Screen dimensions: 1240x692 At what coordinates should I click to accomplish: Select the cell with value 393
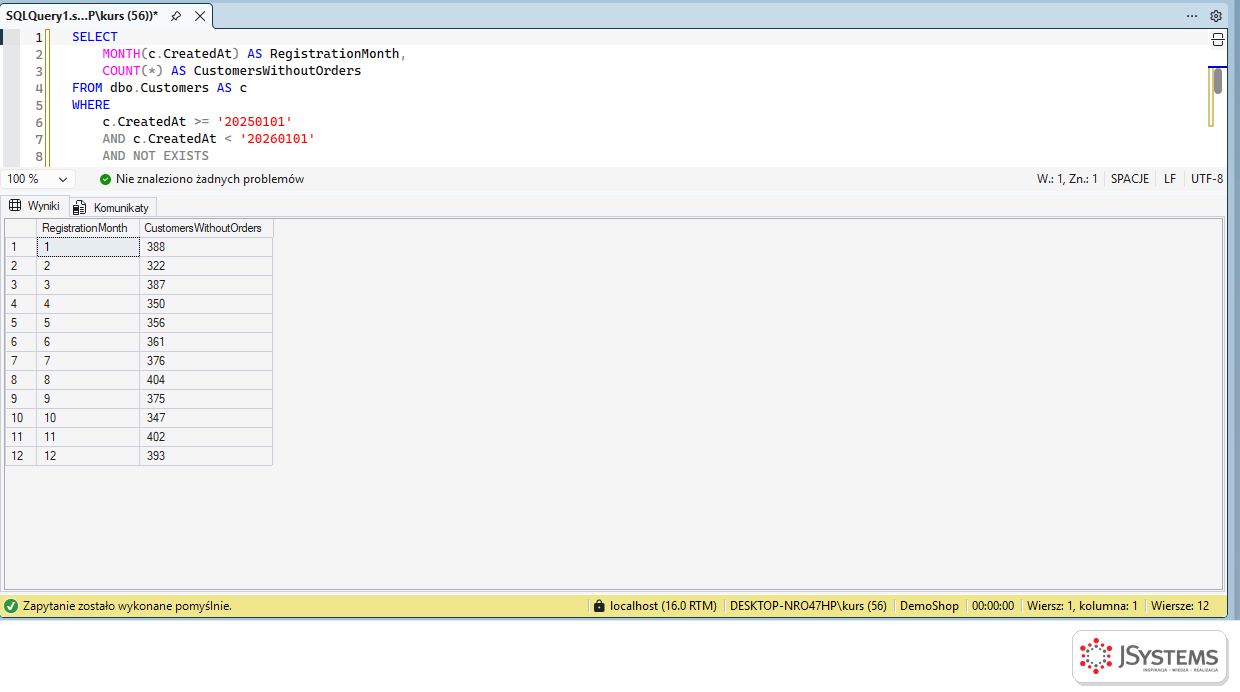[206, 456]
